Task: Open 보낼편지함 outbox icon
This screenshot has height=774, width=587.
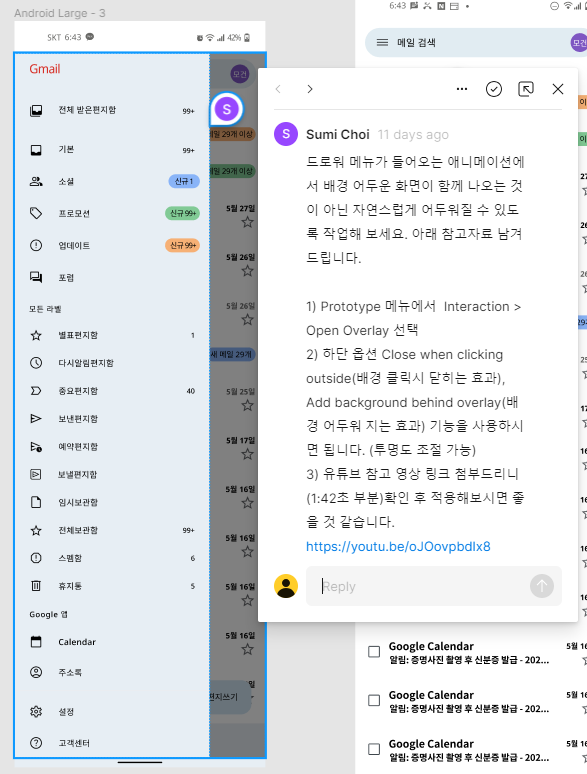Action: pyautogui.click(x=36, y=474)
